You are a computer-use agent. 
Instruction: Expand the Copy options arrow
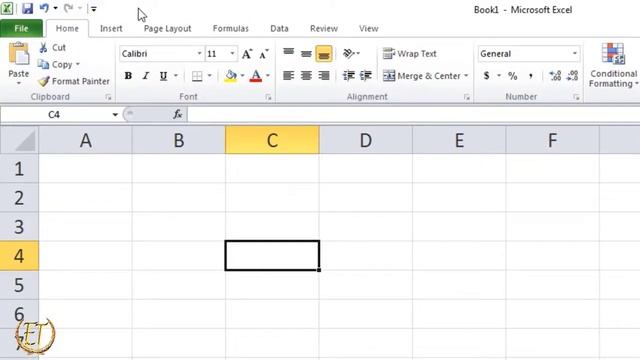pyautogui.click(x=78, y=64)
